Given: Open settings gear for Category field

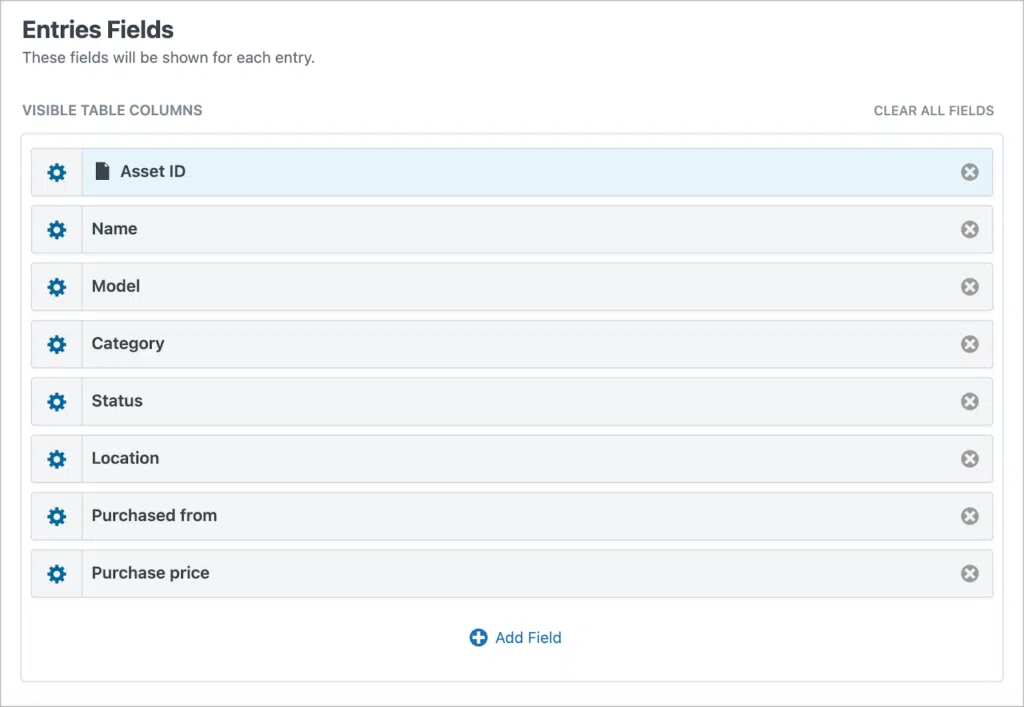Looking at the screenshot, I should (x=57, y=344).
